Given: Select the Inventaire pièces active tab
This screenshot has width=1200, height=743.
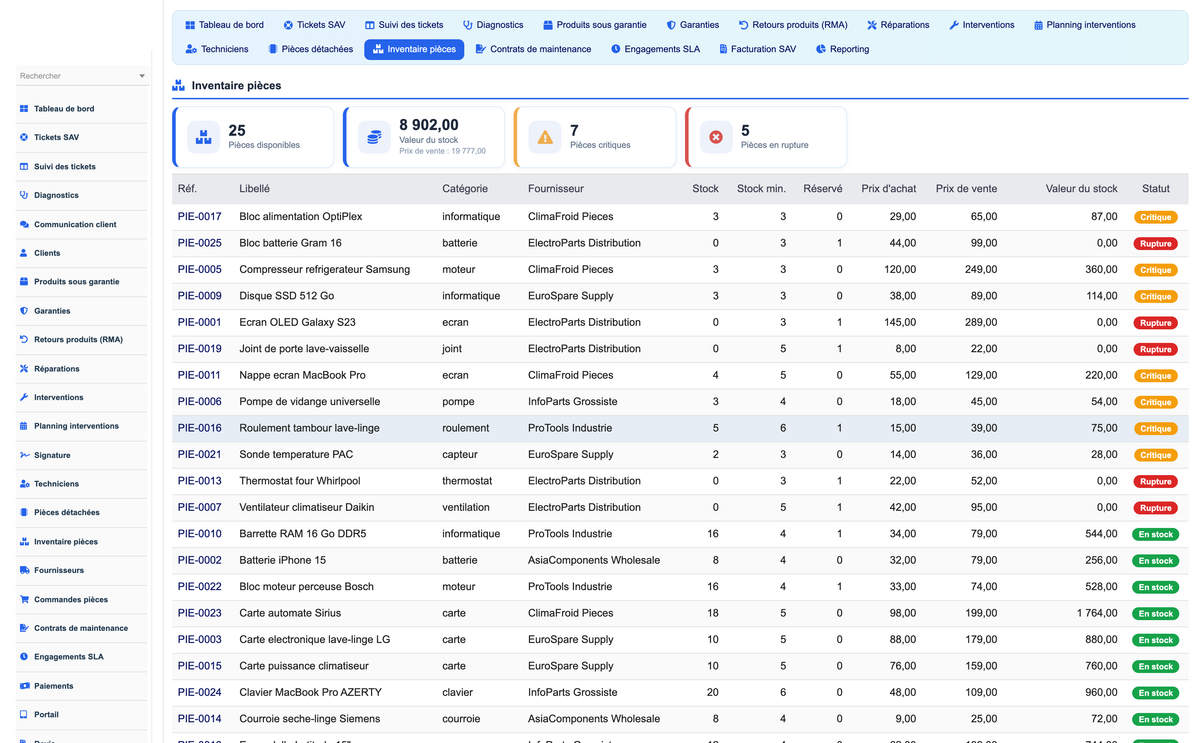Looking at the screenshot, I should pyautogui.click(x=414, y=49).
